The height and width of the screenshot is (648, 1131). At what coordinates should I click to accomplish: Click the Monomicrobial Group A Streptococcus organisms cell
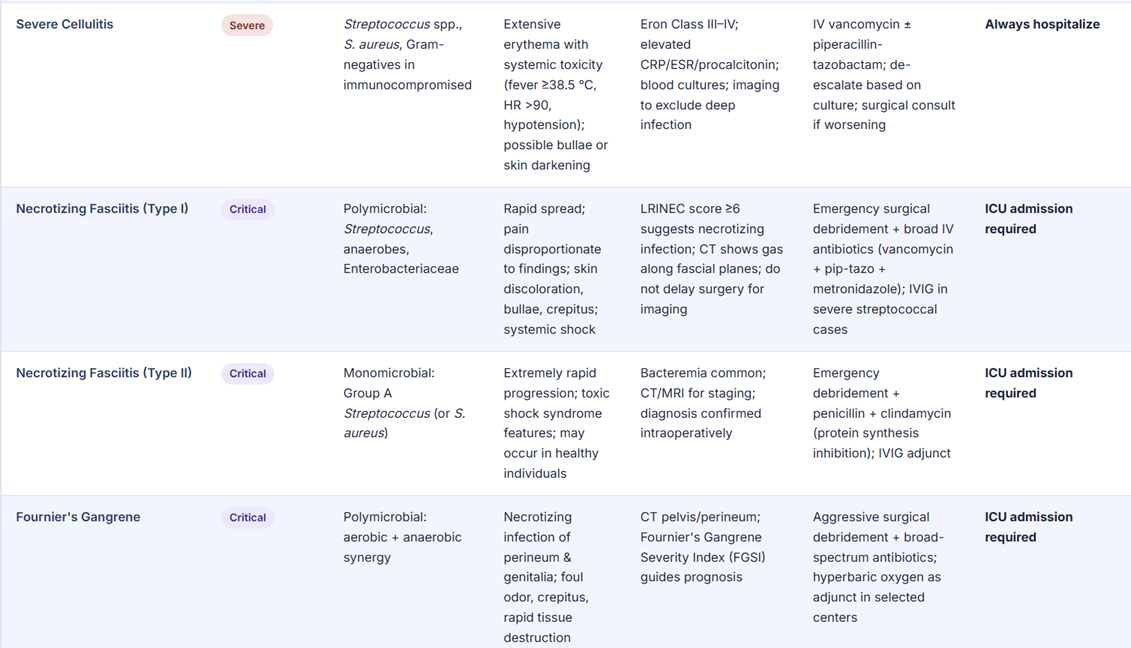(404, 403)
